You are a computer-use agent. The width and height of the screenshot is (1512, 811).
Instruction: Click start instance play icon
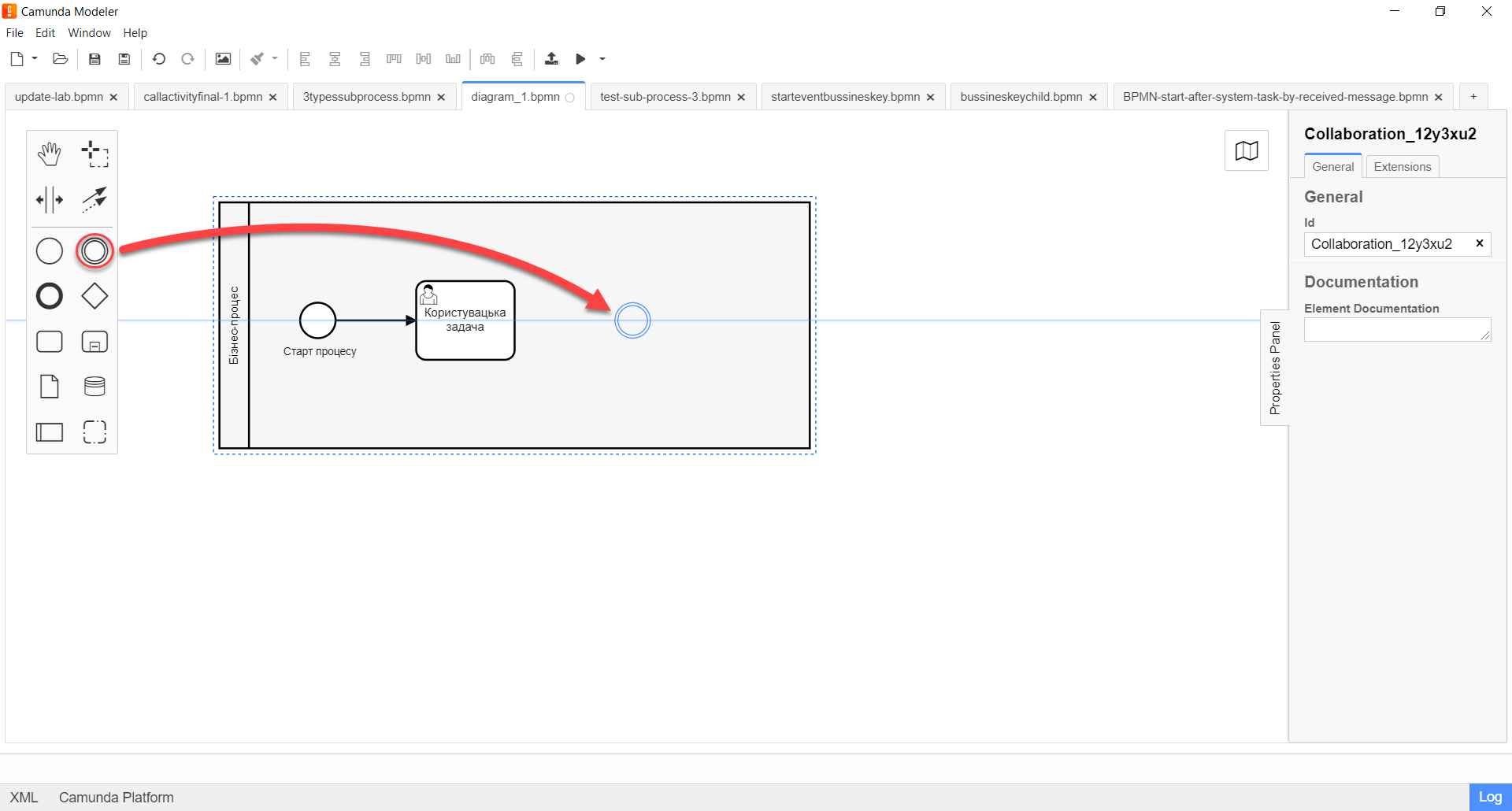tap(580, 59)
